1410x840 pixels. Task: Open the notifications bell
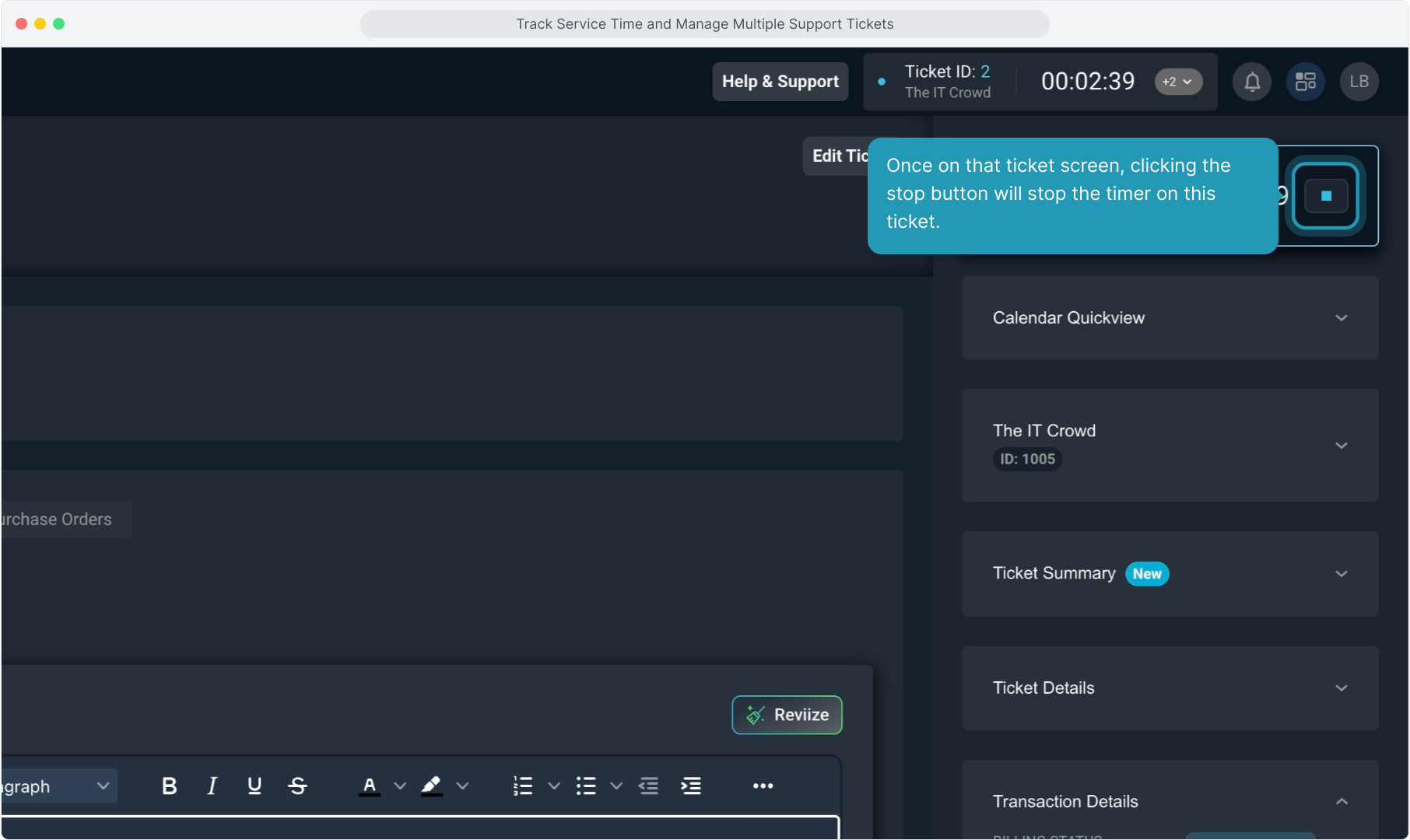[x=1252, y=82]
